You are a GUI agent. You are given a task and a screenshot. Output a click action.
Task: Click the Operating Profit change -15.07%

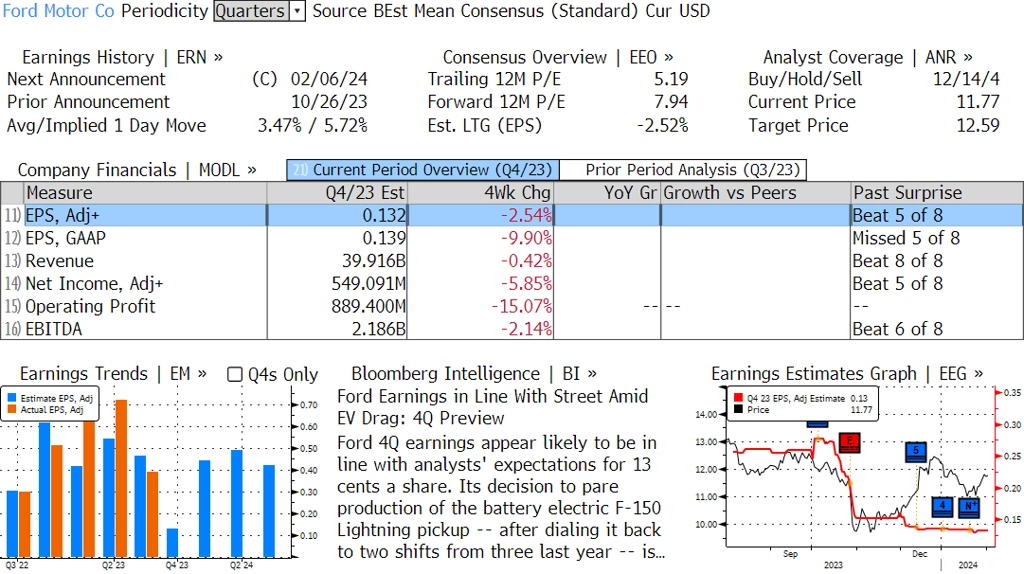click(522, 306)
